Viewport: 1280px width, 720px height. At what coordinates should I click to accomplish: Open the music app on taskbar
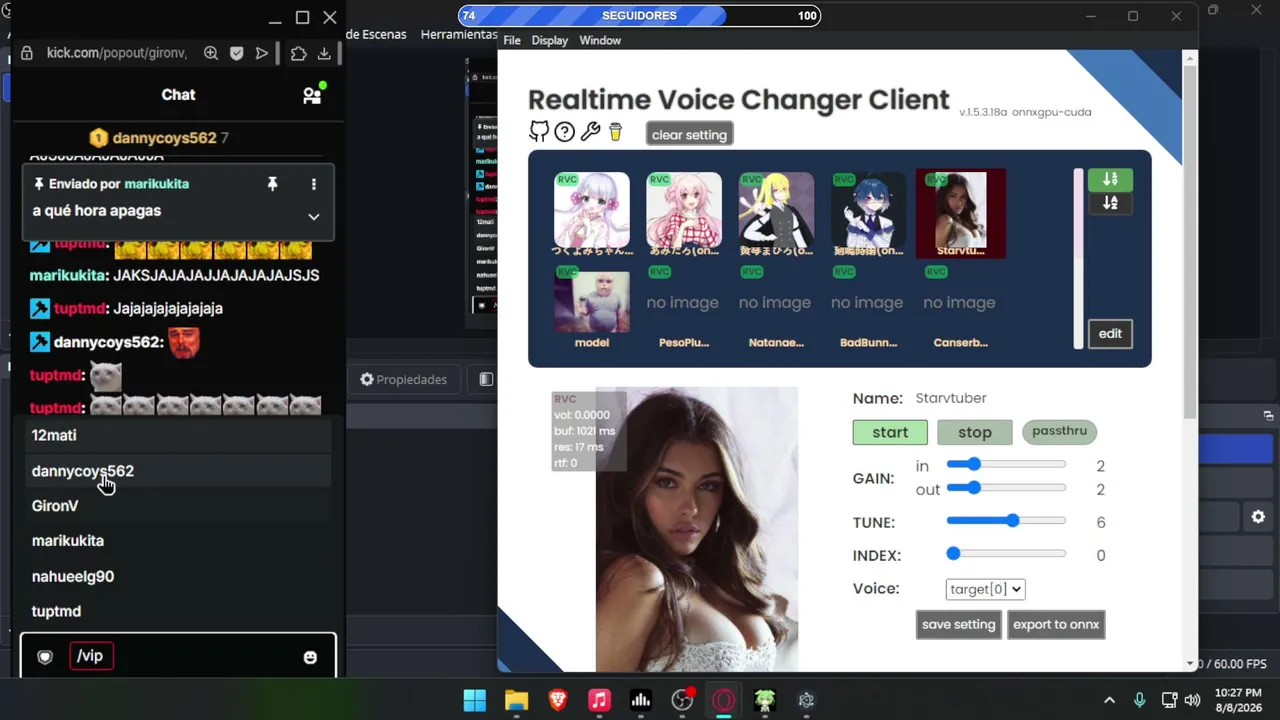pos(599,700)
